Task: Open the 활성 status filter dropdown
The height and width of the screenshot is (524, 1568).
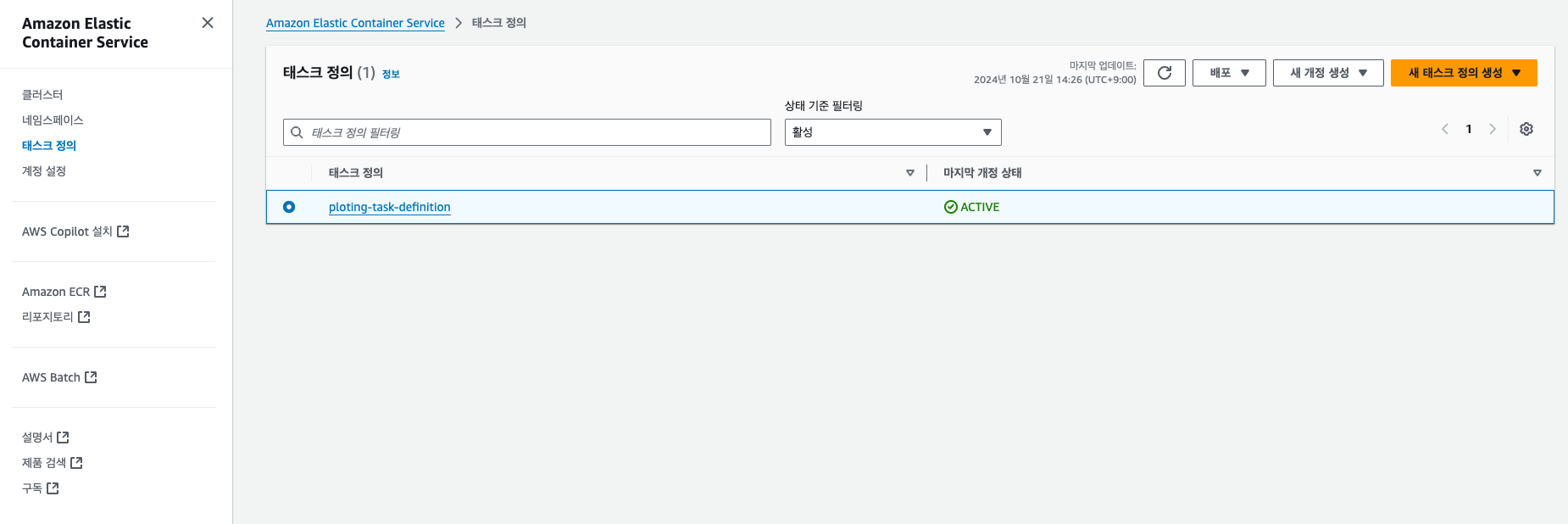Action: (x=892, y=132)
